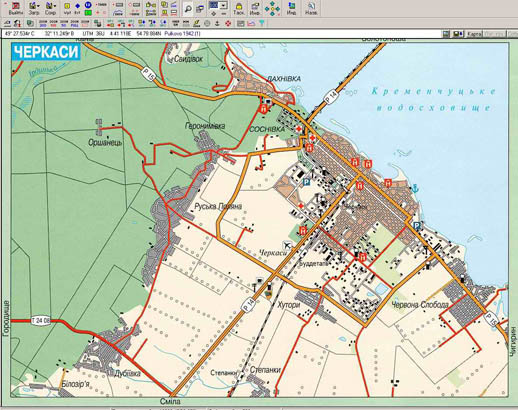
Task: Click the Инф info toolbar button
Action: click(x=255, y=9)
